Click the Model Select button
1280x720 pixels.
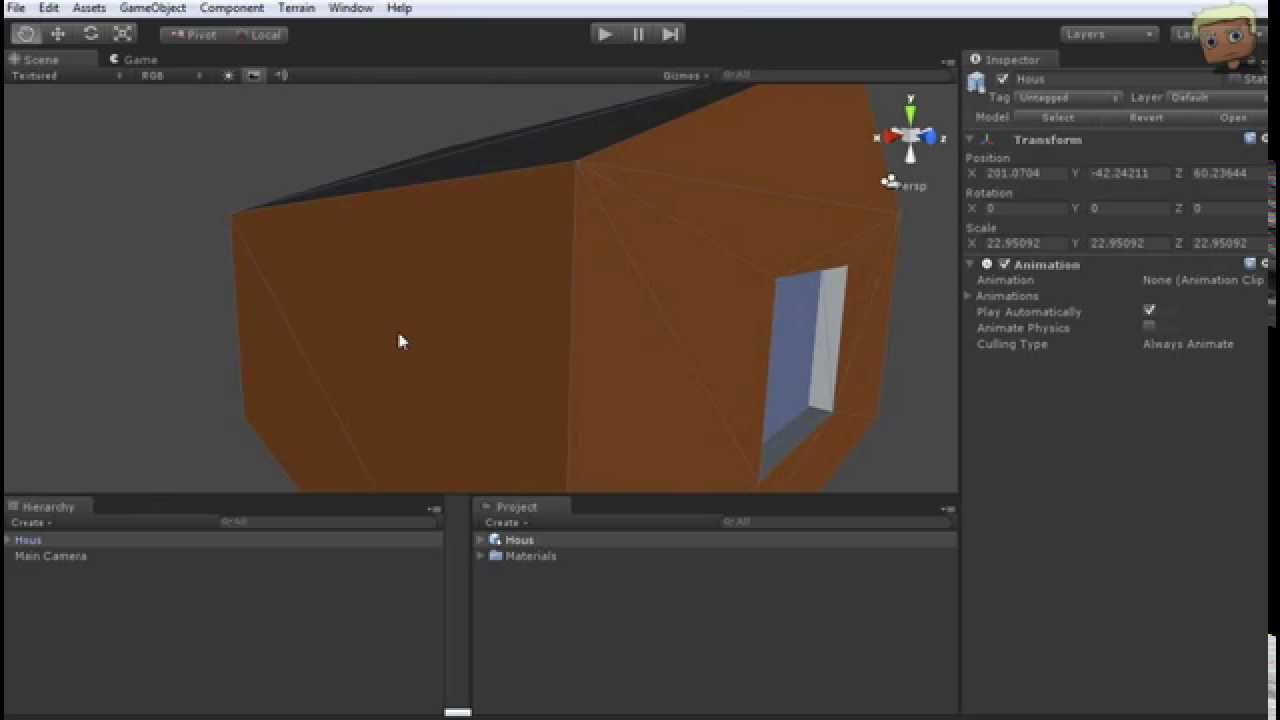point(1057,117)
